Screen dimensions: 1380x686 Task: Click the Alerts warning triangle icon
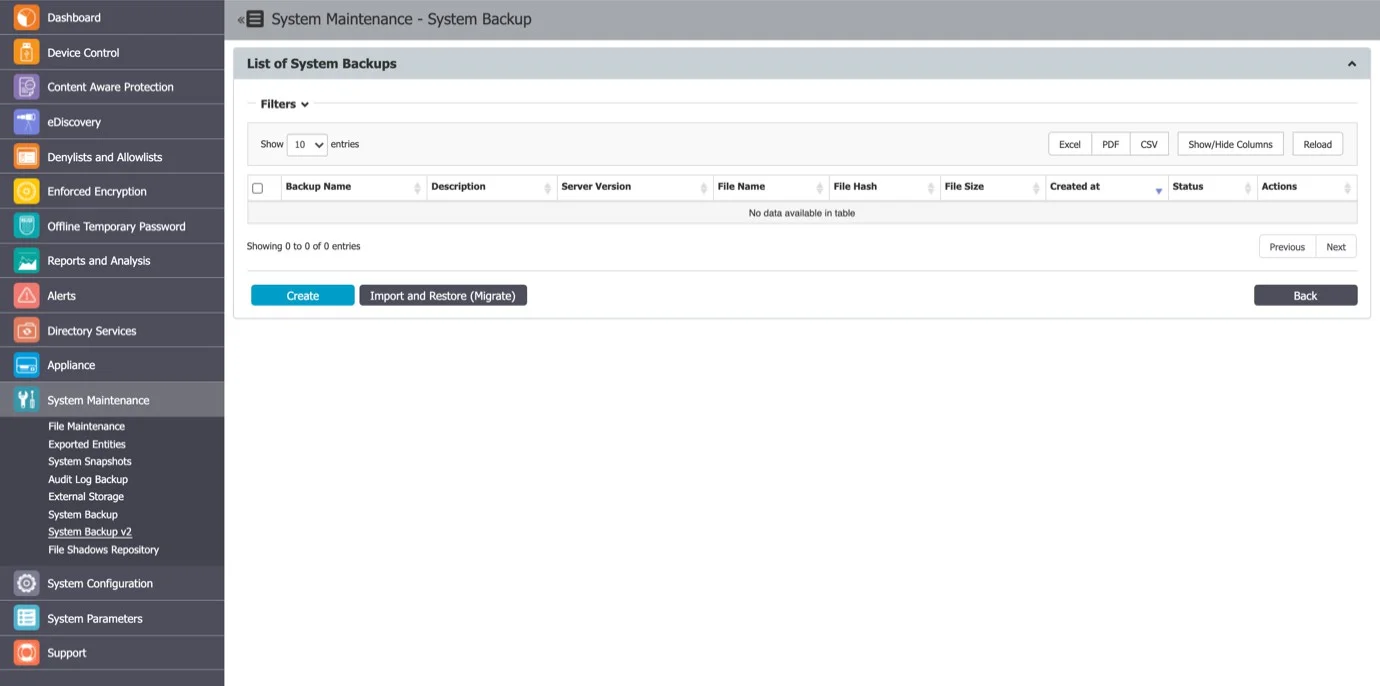tap(27, 296)
